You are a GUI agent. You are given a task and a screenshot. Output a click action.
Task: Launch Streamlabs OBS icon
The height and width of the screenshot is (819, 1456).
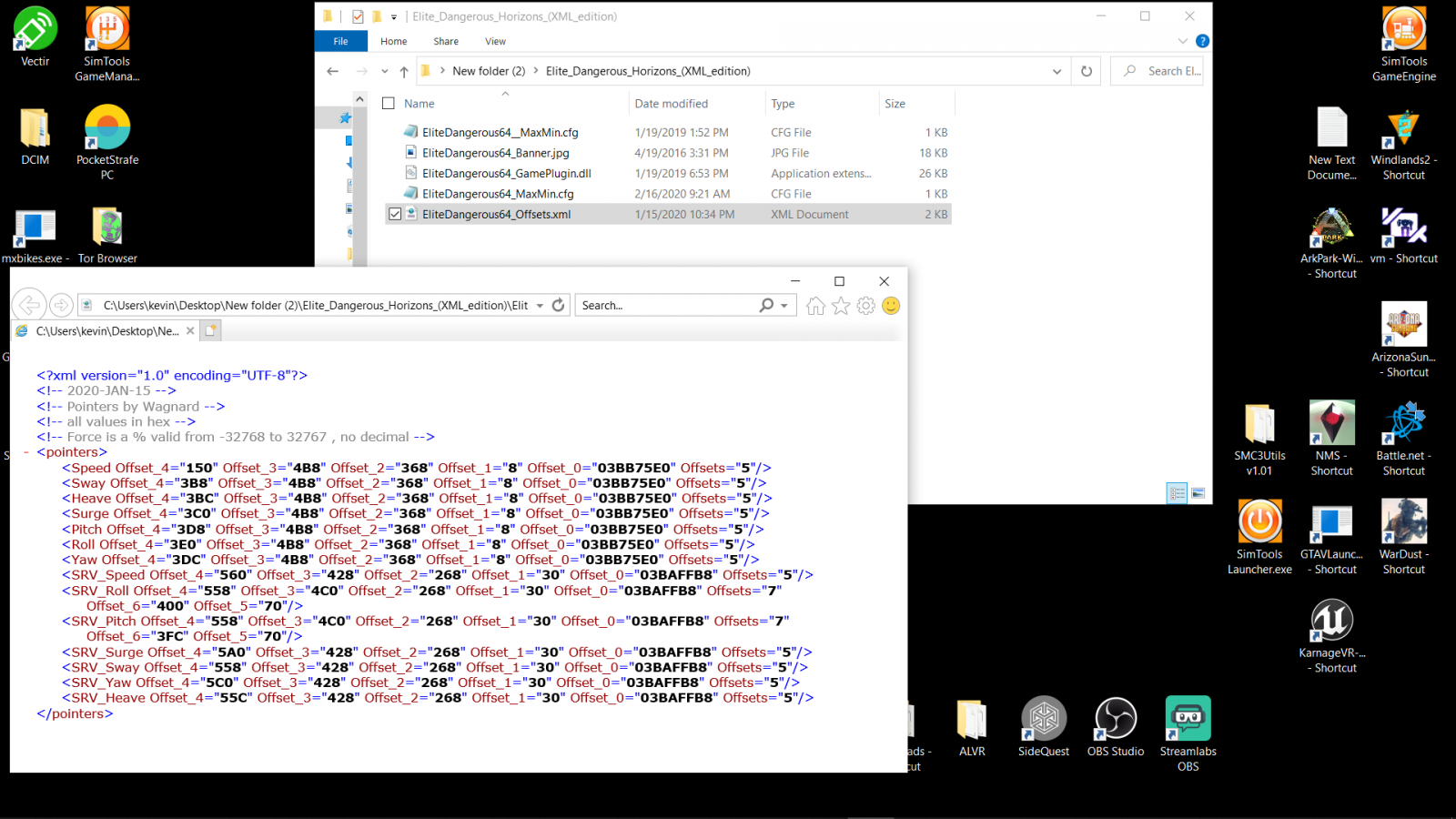1188,733
